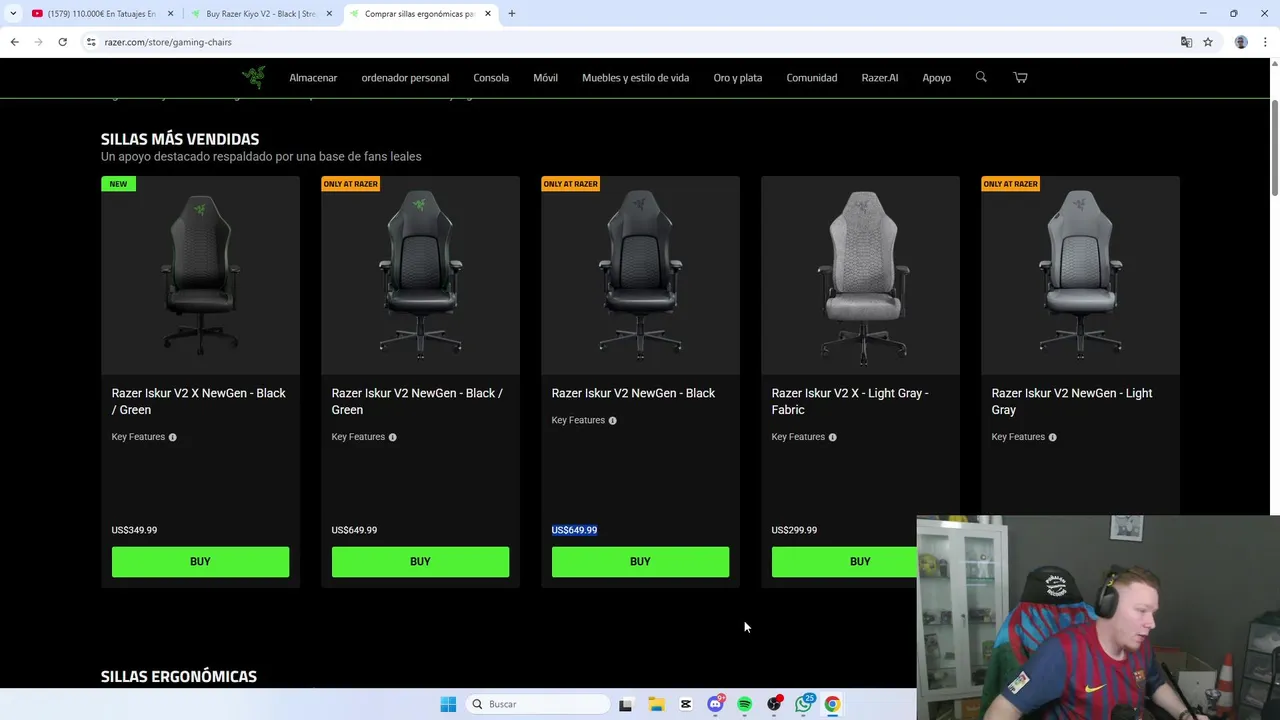Buy the Razer Iskur V2 X NewGen Black / Green
This screenshot has width=1280, height=720.
[200, 562]
